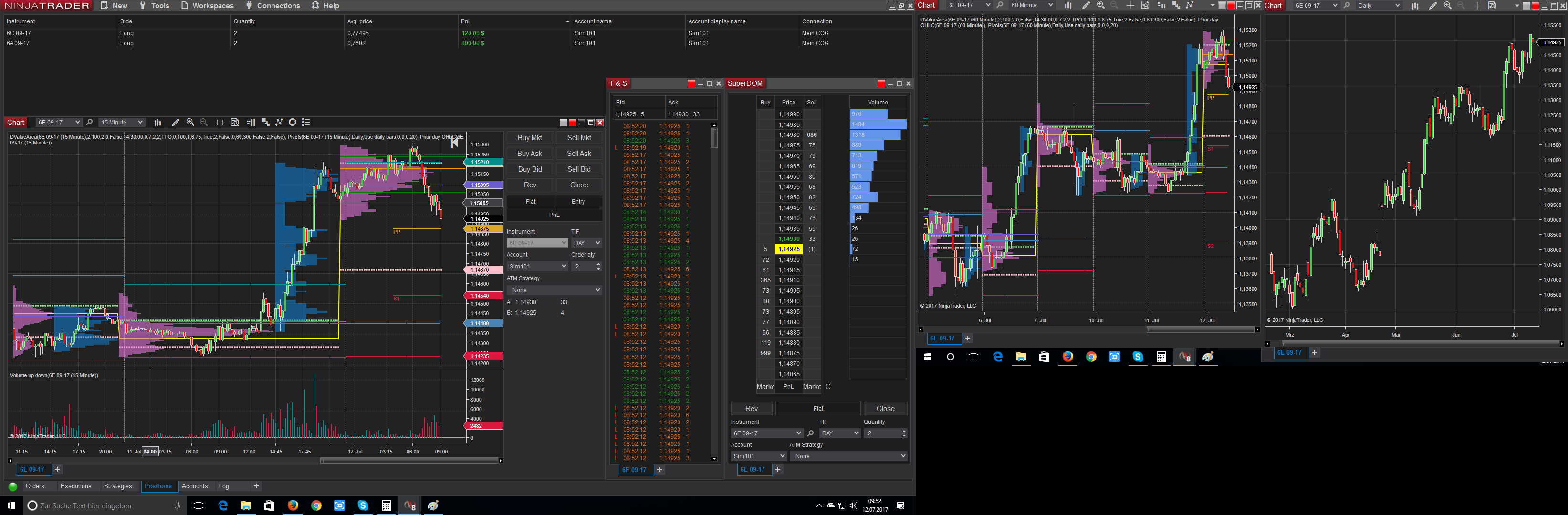
Task: Open the Tools menu
Action: click(154, 5)
